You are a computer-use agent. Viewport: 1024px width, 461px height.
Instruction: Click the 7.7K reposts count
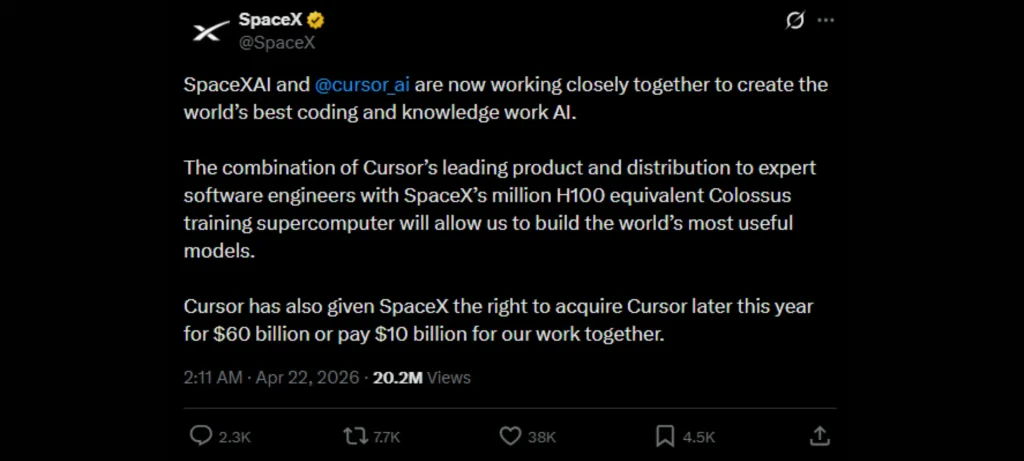(387, 437)
